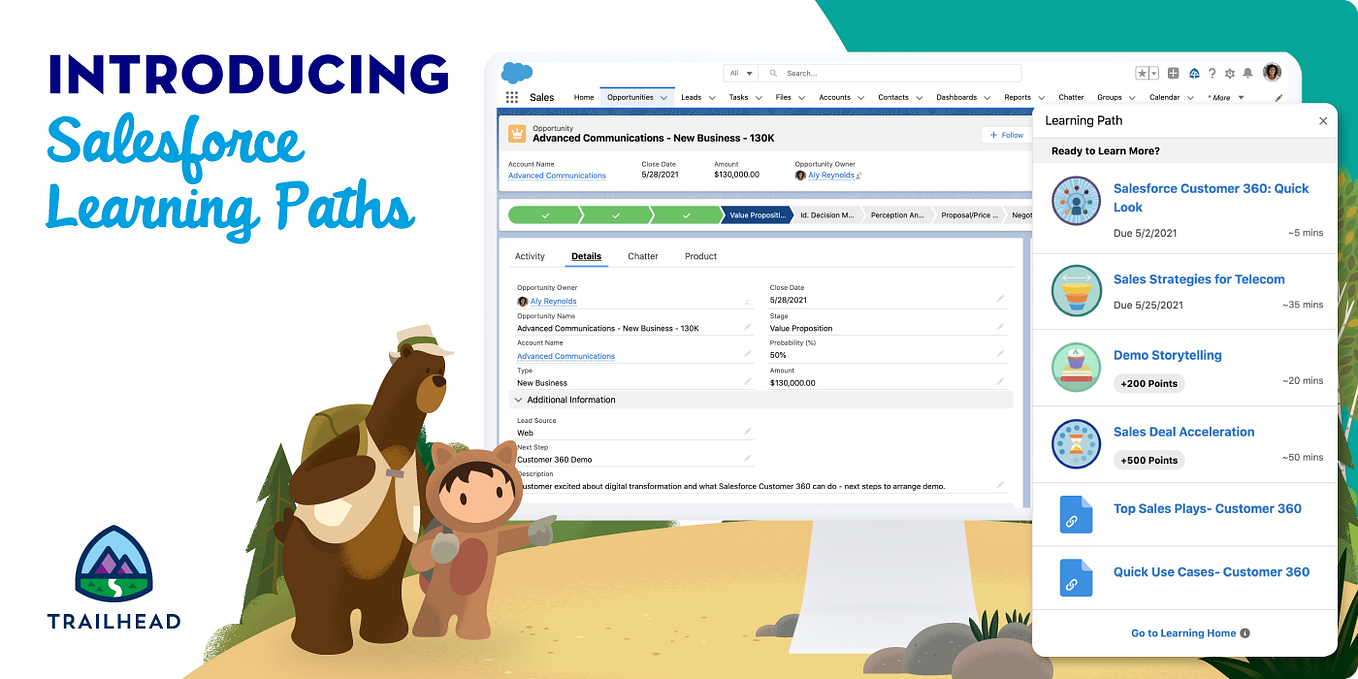Edit the Close Date field pencil
Viewport: 1358px width, 679px height.
coord(1001,298)
